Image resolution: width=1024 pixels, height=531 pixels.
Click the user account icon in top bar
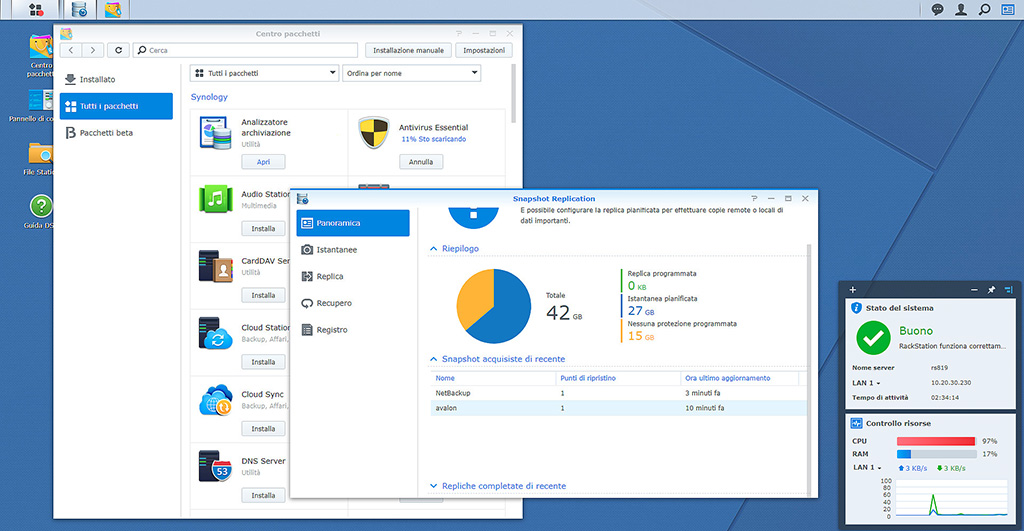[x=961, y=10]
